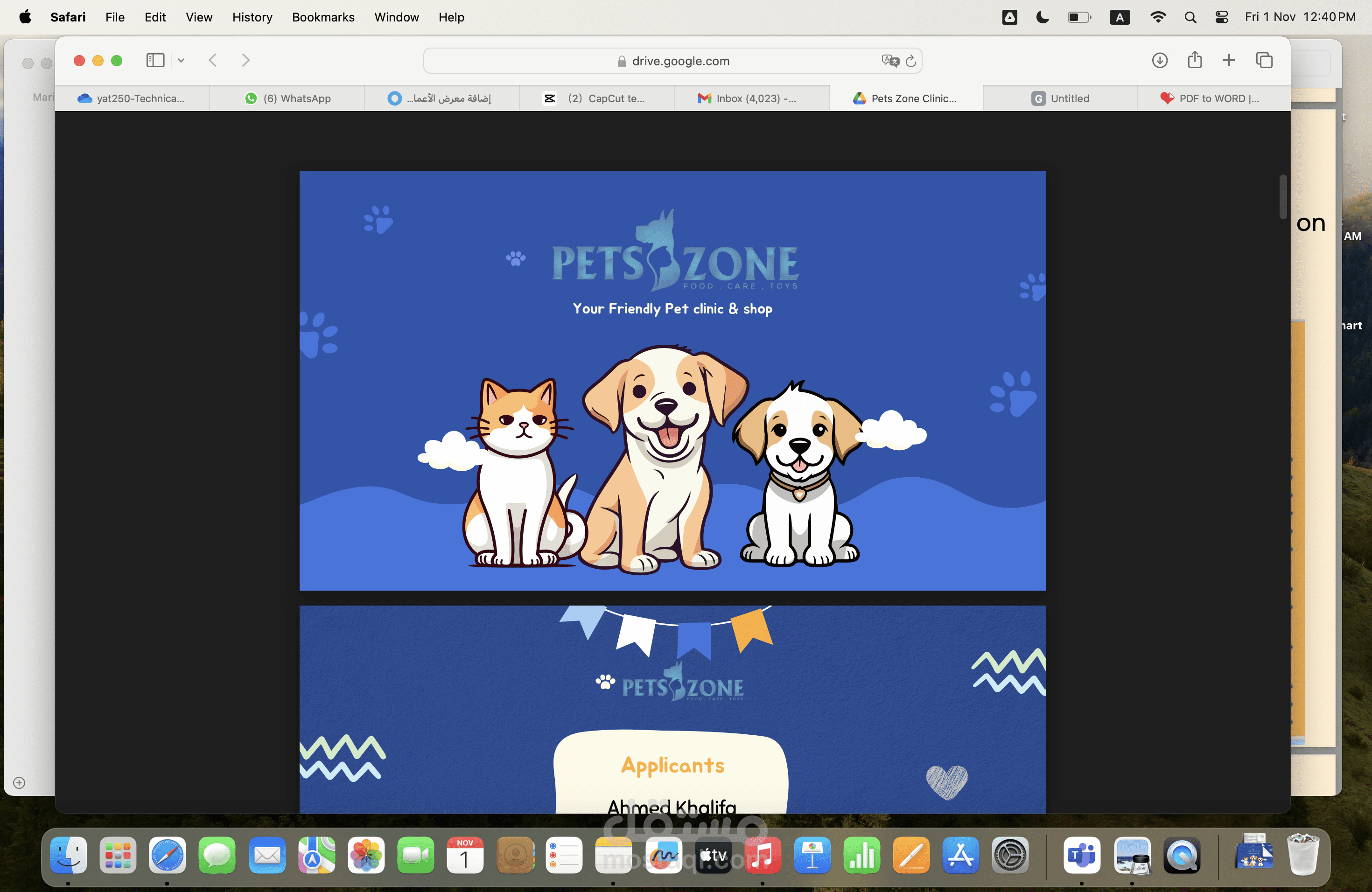
Task: Open Safari from the Dock
Action: [x=168, y=855]
